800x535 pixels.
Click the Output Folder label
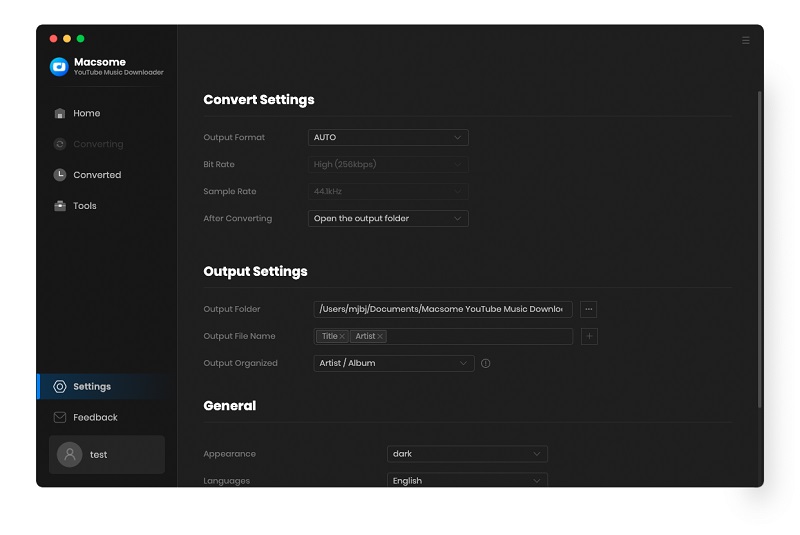point(232,309)
